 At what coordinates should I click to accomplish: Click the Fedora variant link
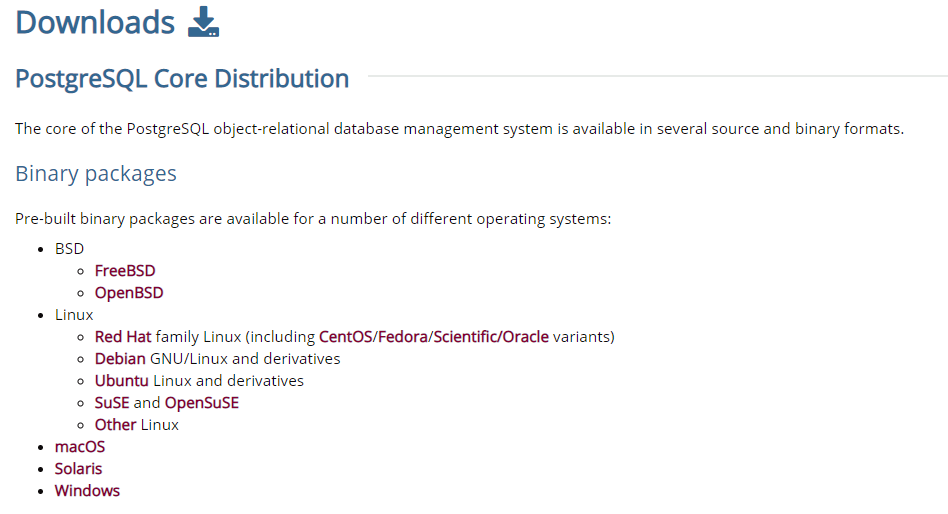[x=402, y=337]
